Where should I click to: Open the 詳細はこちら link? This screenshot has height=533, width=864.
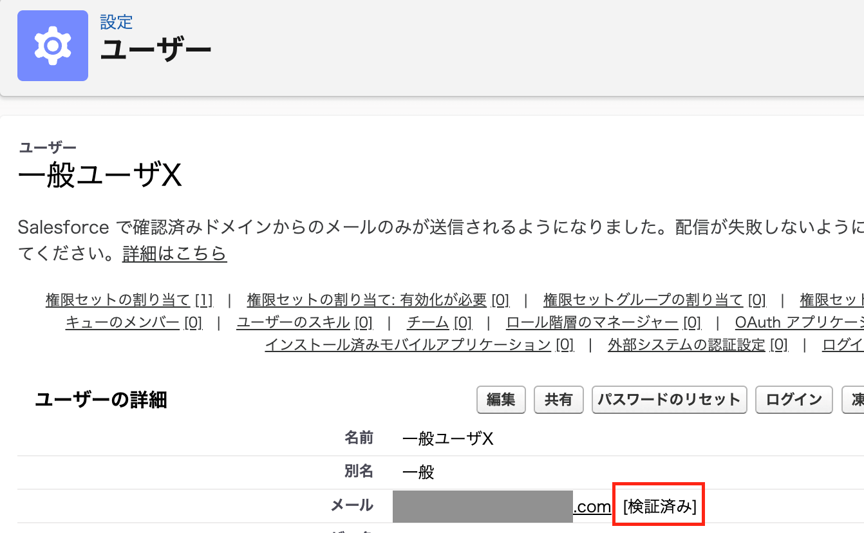[x=174, y=254]
